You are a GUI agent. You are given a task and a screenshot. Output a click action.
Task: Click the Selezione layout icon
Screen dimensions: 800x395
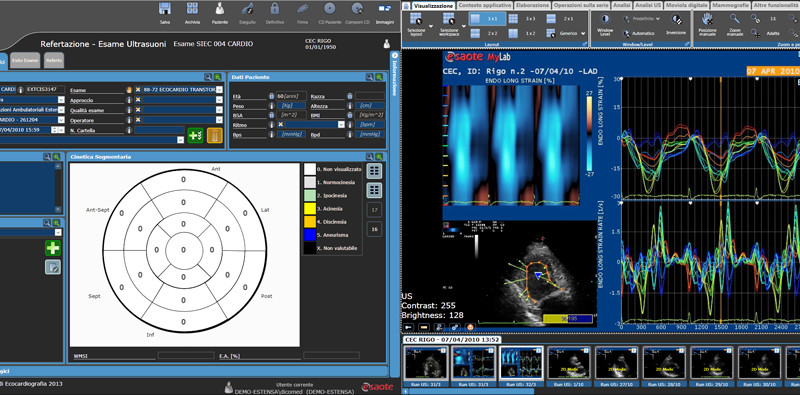416,19
